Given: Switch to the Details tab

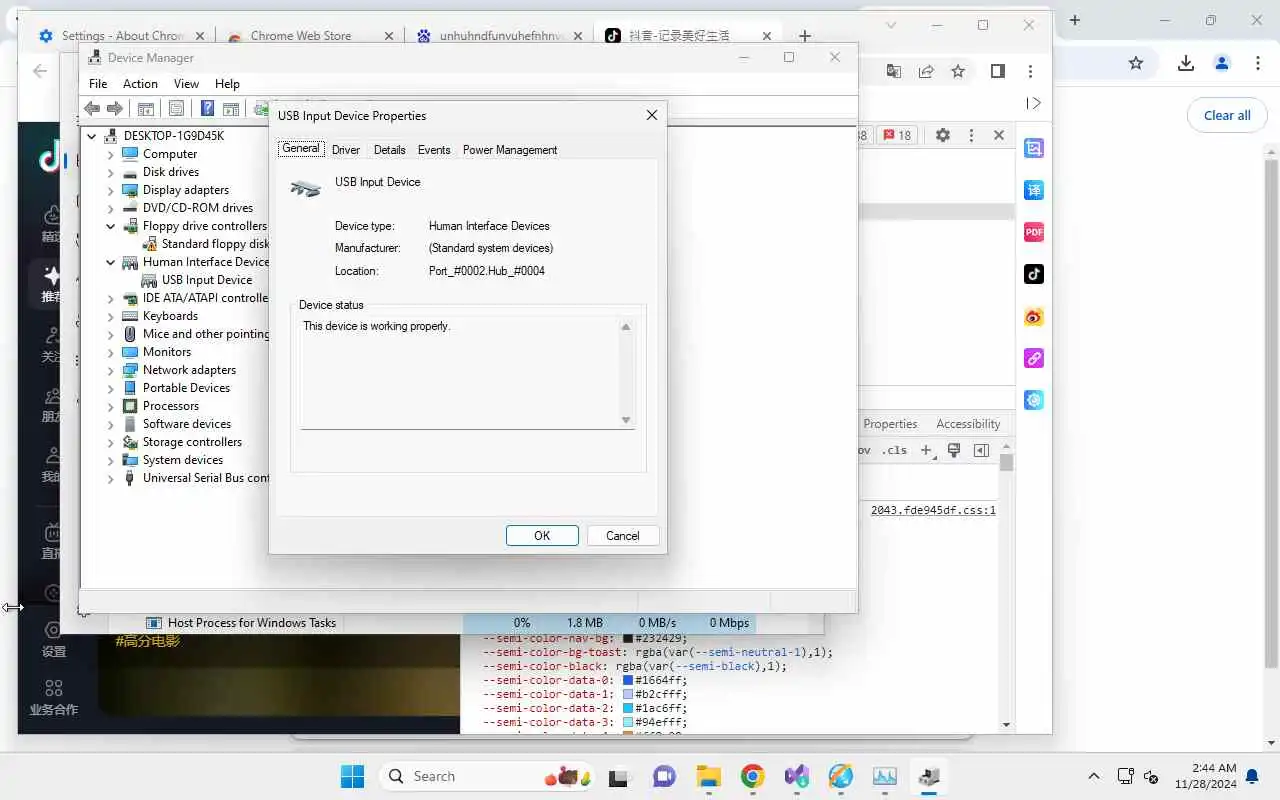Looking at the screenshot, I should coord(389,150).
